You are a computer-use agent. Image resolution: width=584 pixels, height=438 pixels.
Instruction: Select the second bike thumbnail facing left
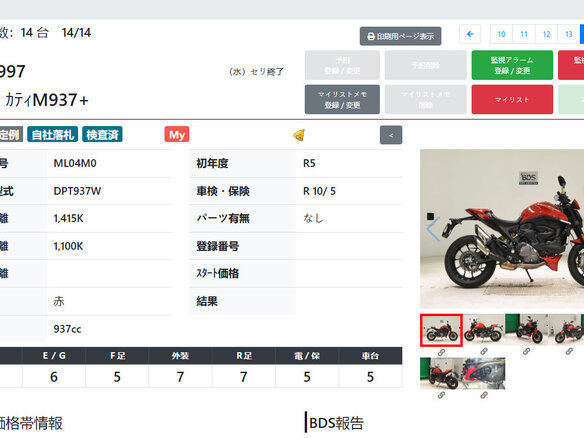pyautogui.click(x=484, y=330)
